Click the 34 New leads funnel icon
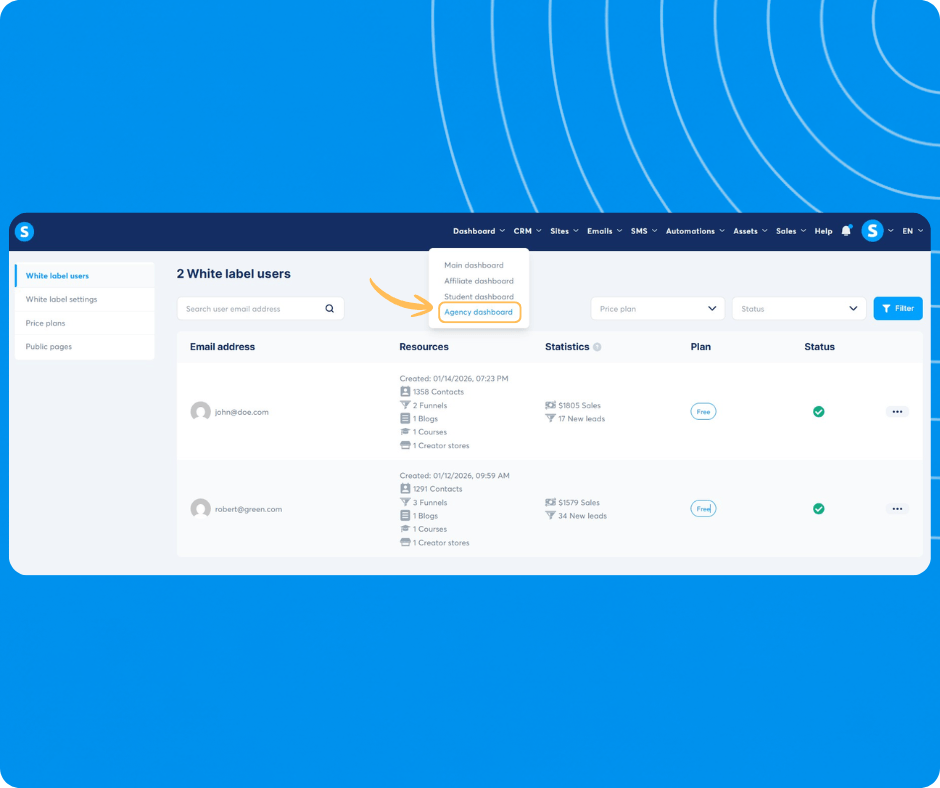Image resolution: width=940 pixels, height=788 pixels. [550, 516]
